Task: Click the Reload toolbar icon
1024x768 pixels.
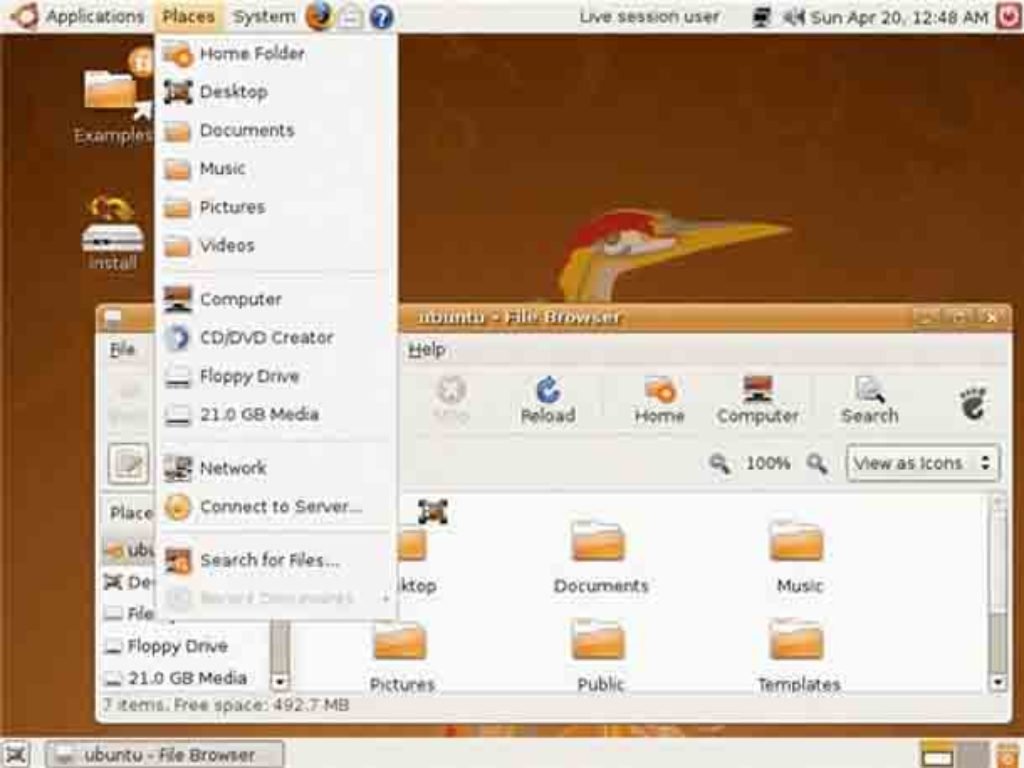Action: (x=548, y=400)
